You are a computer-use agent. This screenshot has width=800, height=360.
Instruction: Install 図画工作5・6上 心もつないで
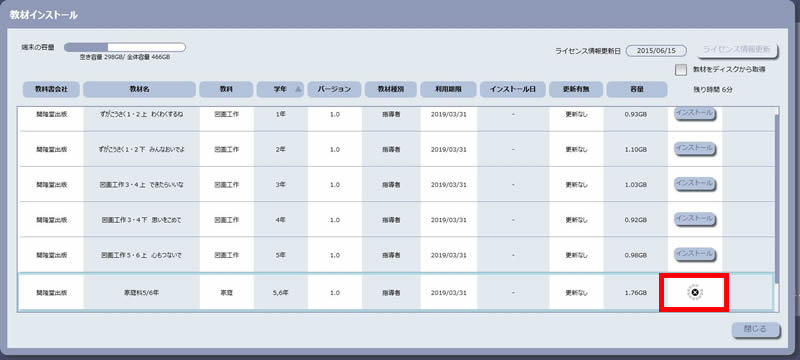[x=694, y=253]
